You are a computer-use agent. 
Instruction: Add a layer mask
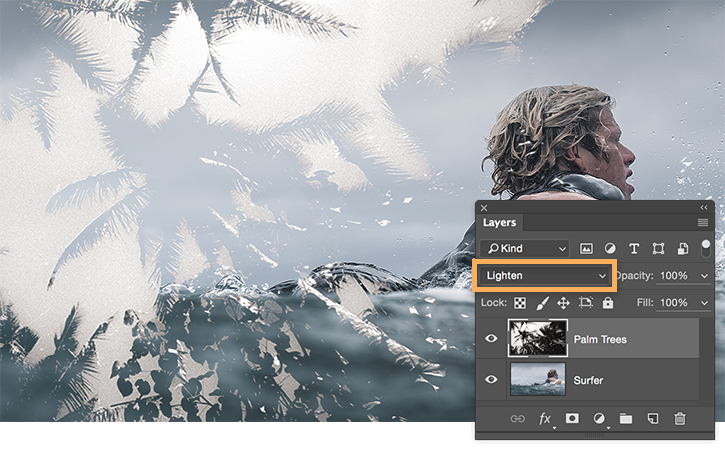572,419
